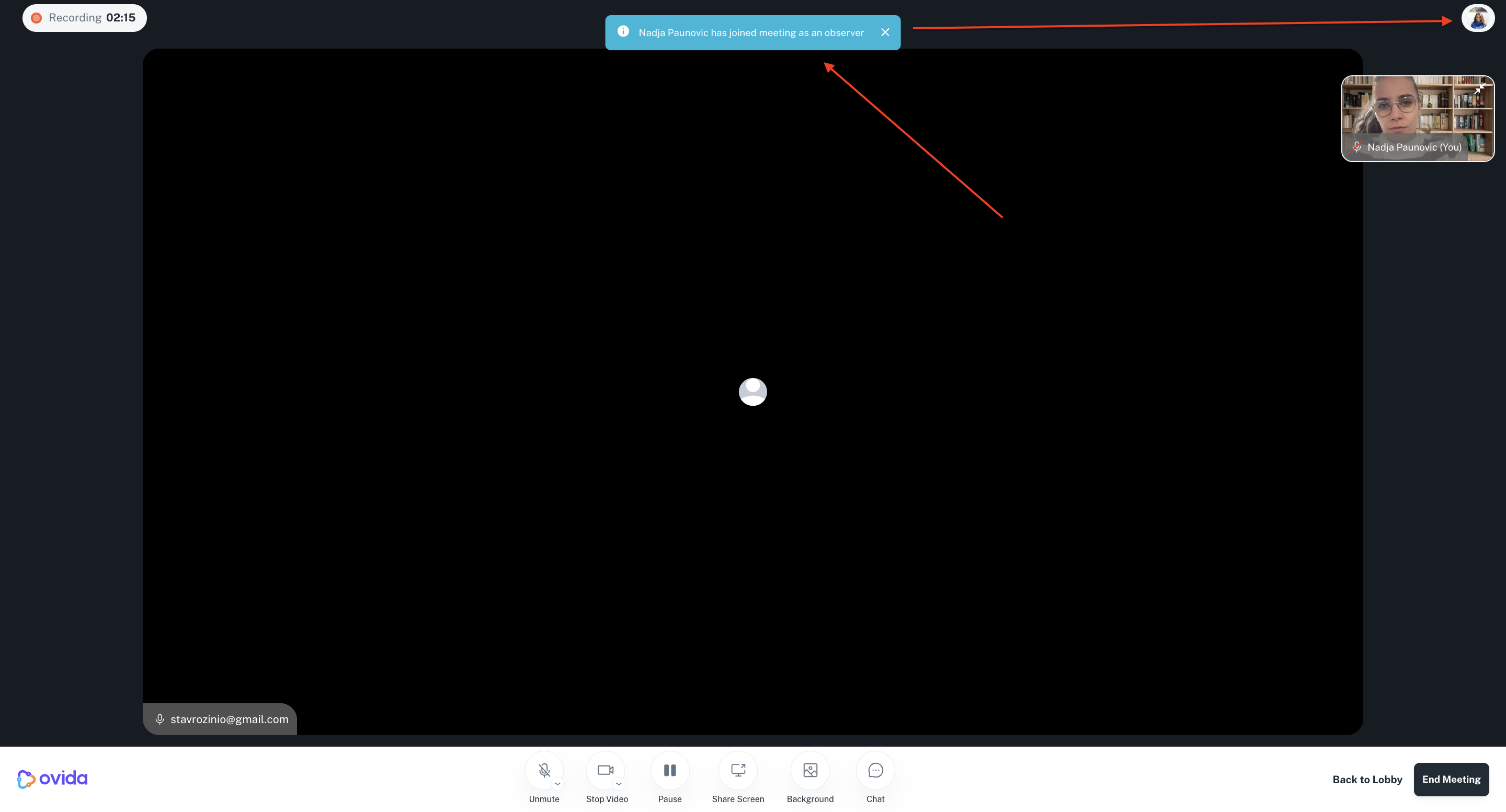Click the Ovida logo
The height and width of the screenshot is (812, 1506).
52,779
